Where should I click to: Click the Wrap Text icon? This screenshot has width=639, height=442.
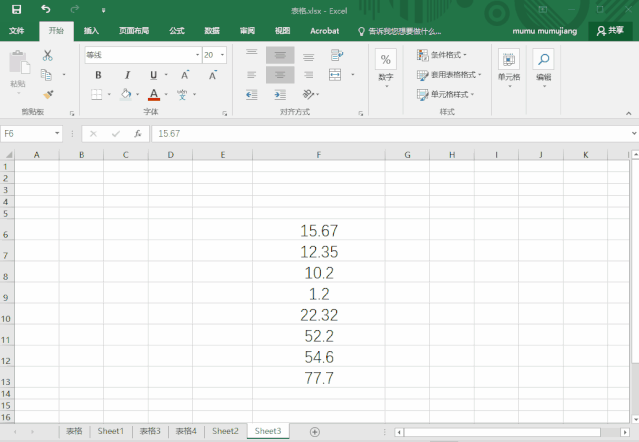[x=337, y=55]
